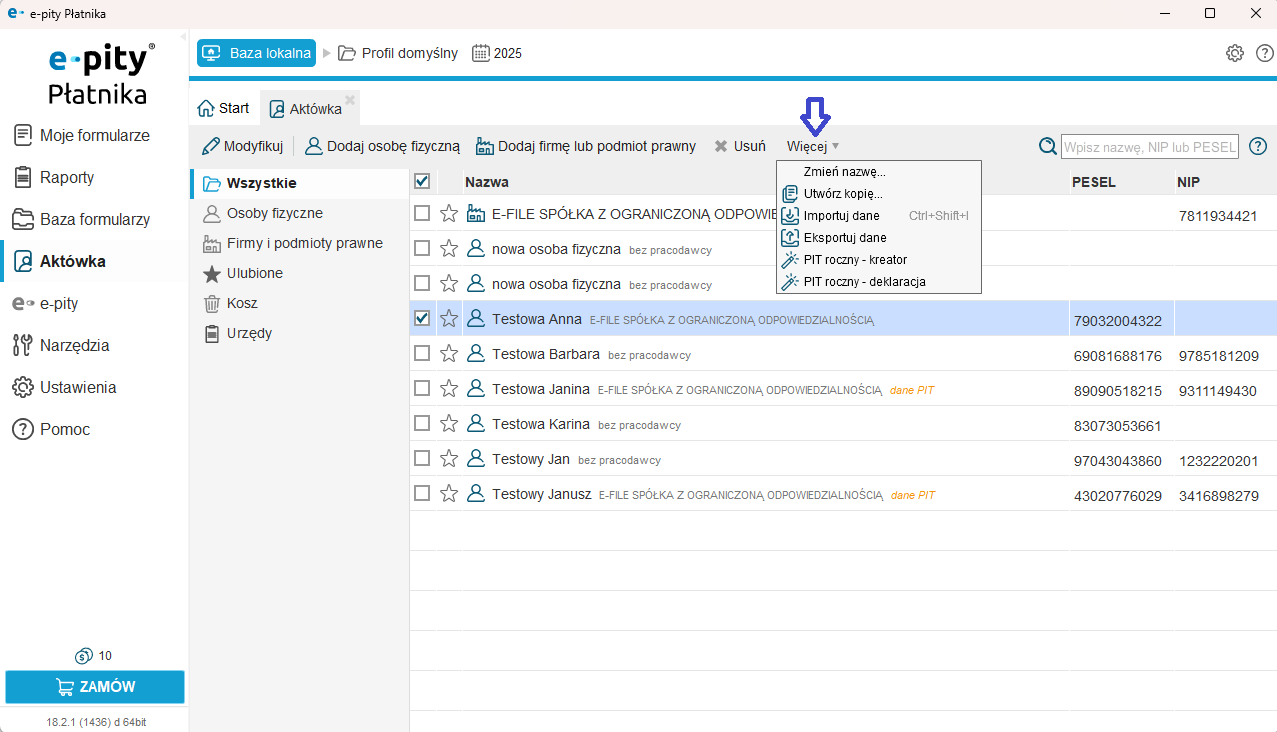Image resolution: width=1277 pixels, height=732 pixels.
Task: Click the settings gear icon at top right
Action: point(1235,53)
